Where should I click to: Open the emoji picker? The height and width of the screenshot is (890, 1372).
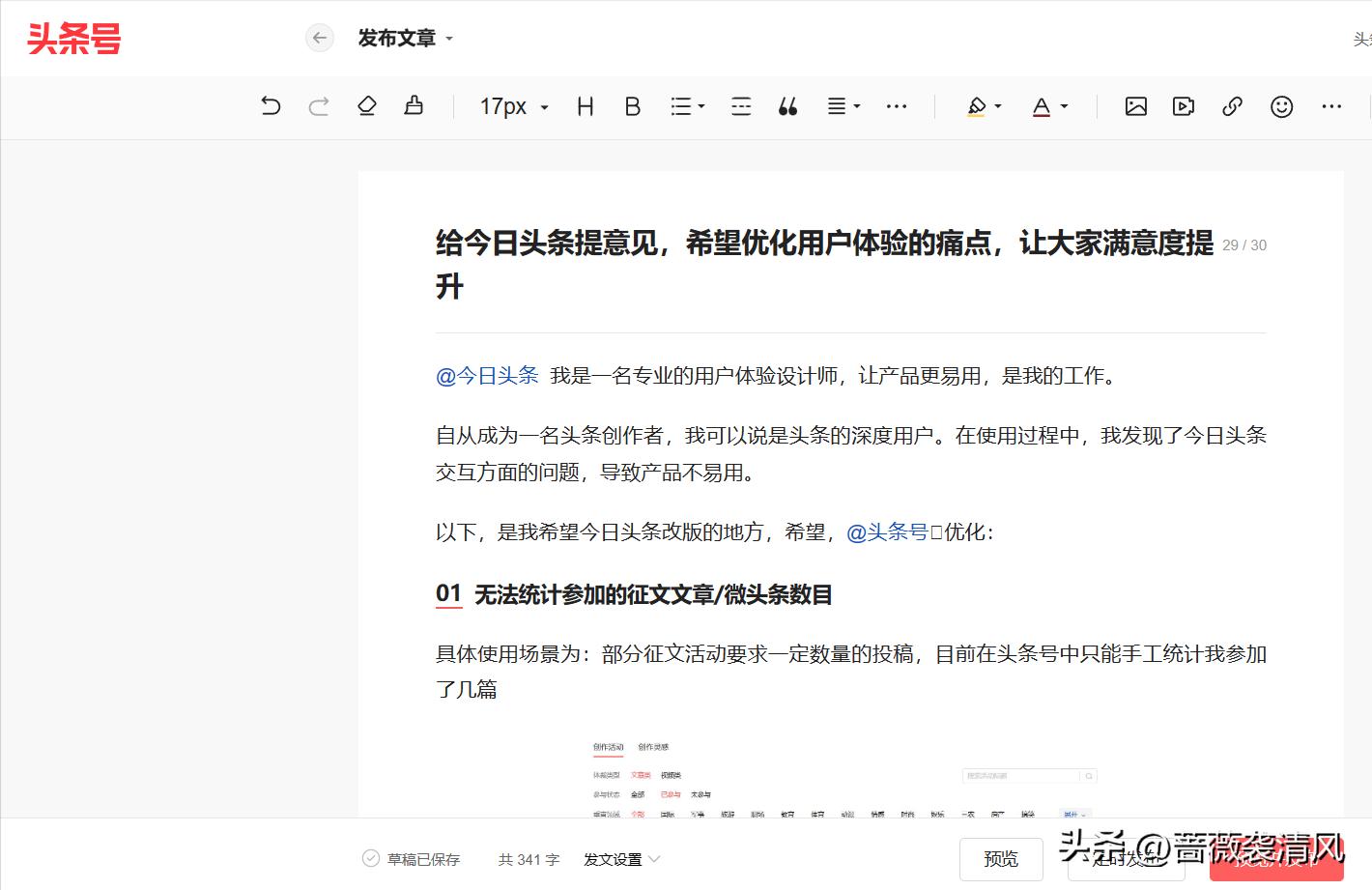[x=1281, y=106]
